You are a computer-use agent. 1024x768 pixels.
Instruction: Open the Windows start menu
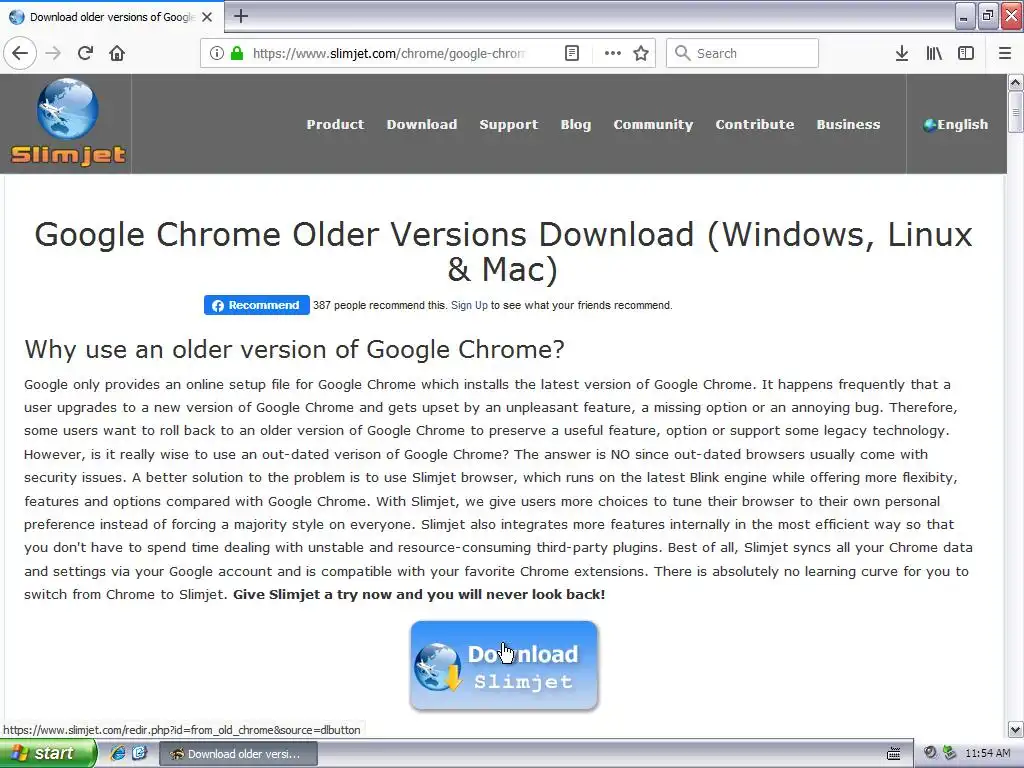coord(47,753)
